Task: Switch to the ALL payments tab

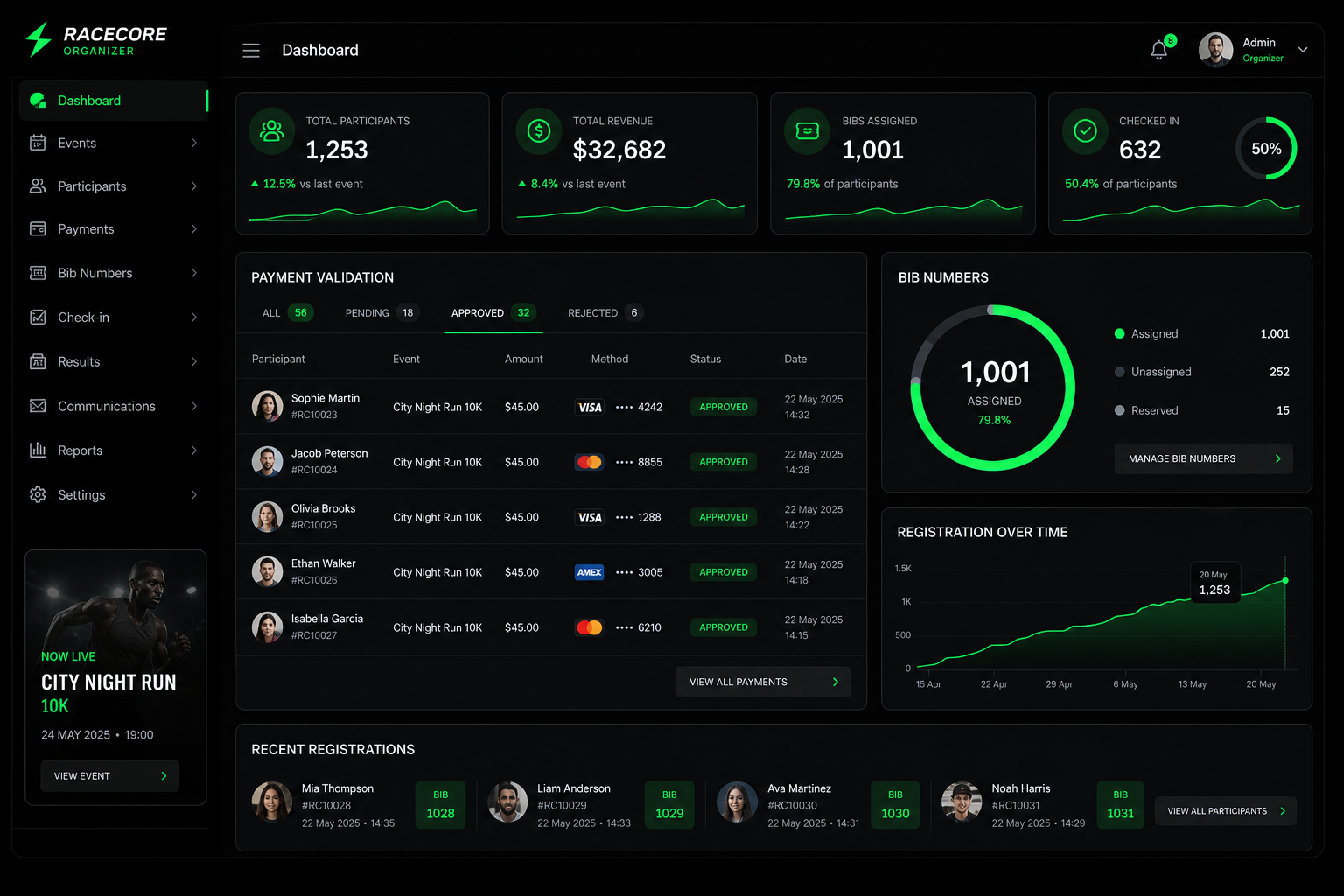Action: click(287, 312)
